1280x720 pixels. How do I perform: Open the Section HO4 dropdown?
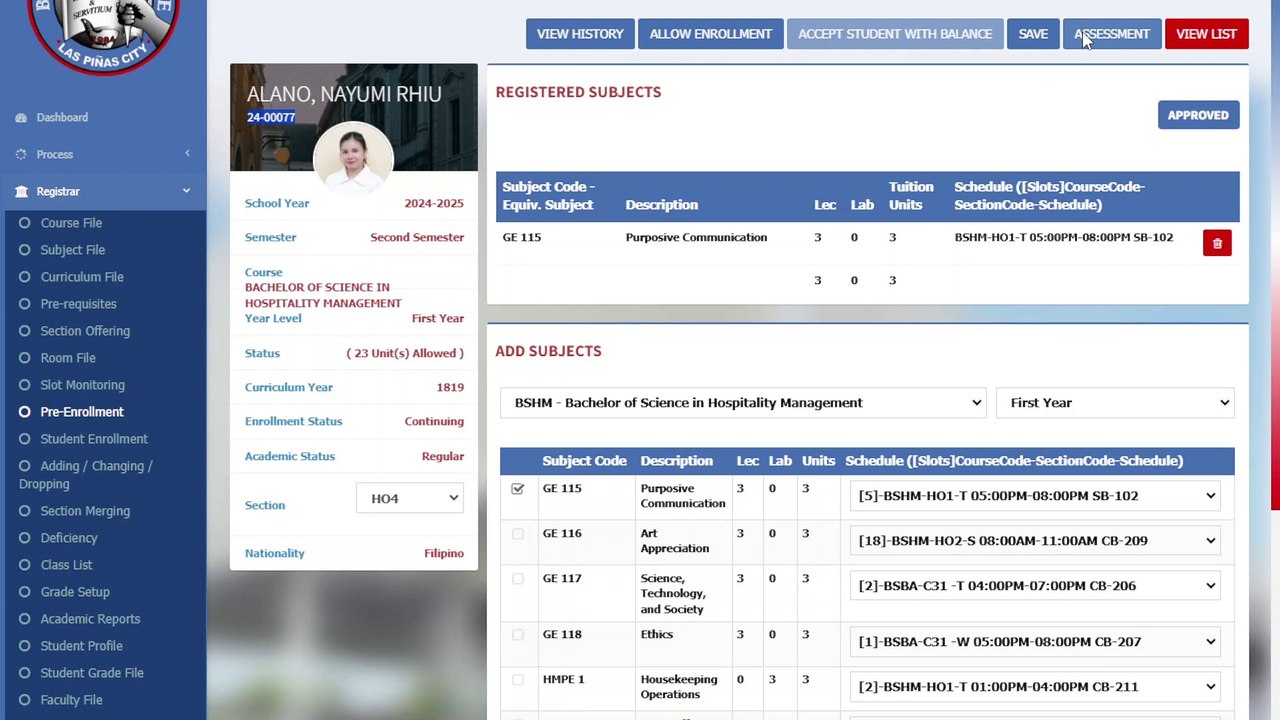coord(409,498)
